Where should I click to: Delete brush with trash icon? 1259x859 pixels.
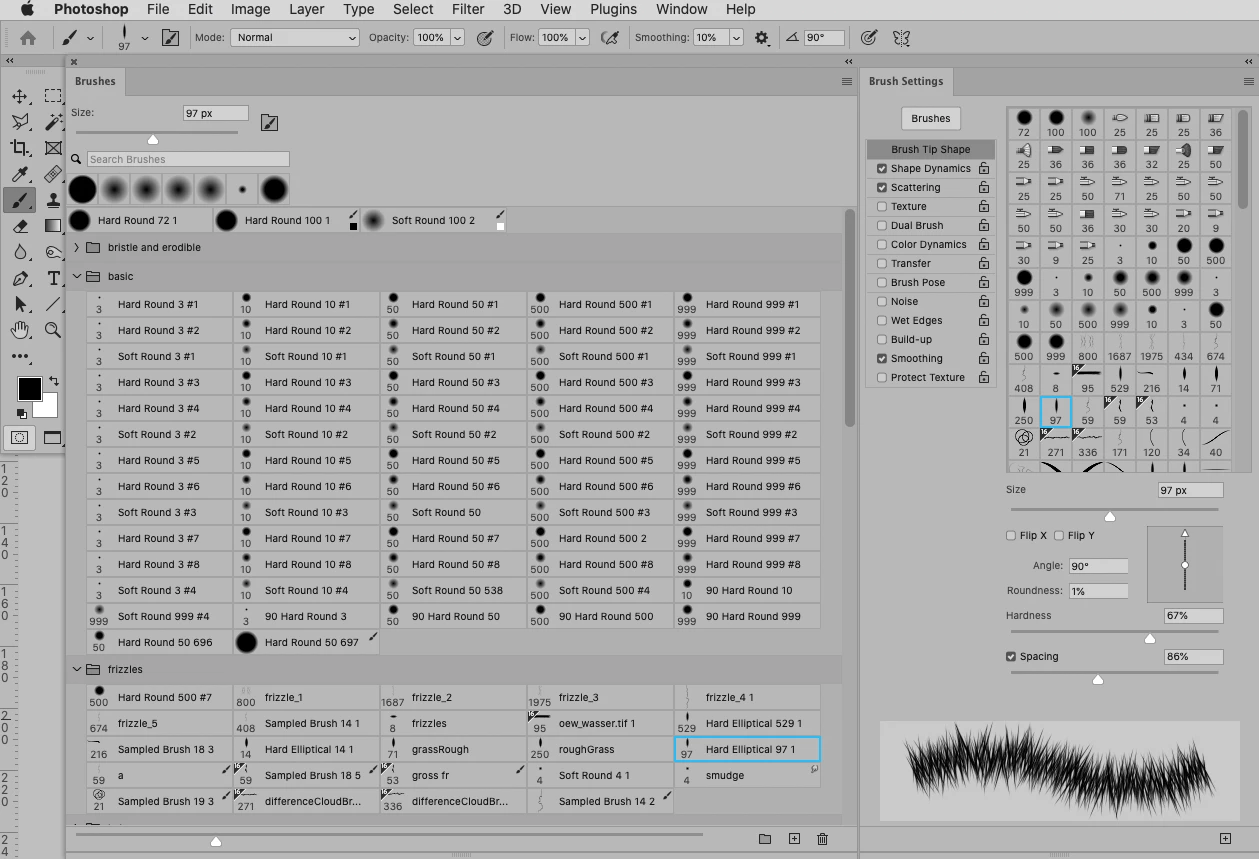822,839
